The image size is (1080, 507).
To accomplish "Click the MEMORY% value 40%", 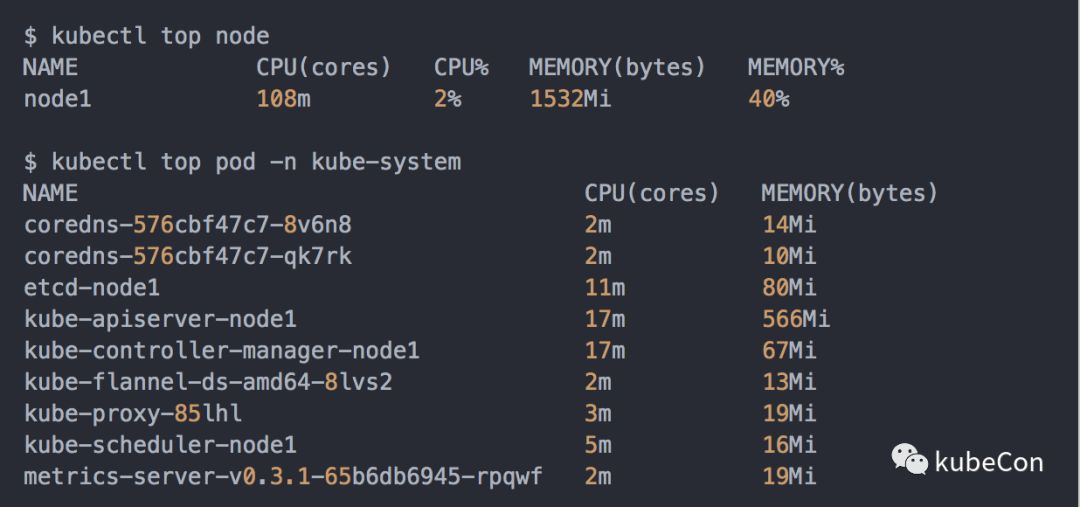I will (x=768, y=99).
